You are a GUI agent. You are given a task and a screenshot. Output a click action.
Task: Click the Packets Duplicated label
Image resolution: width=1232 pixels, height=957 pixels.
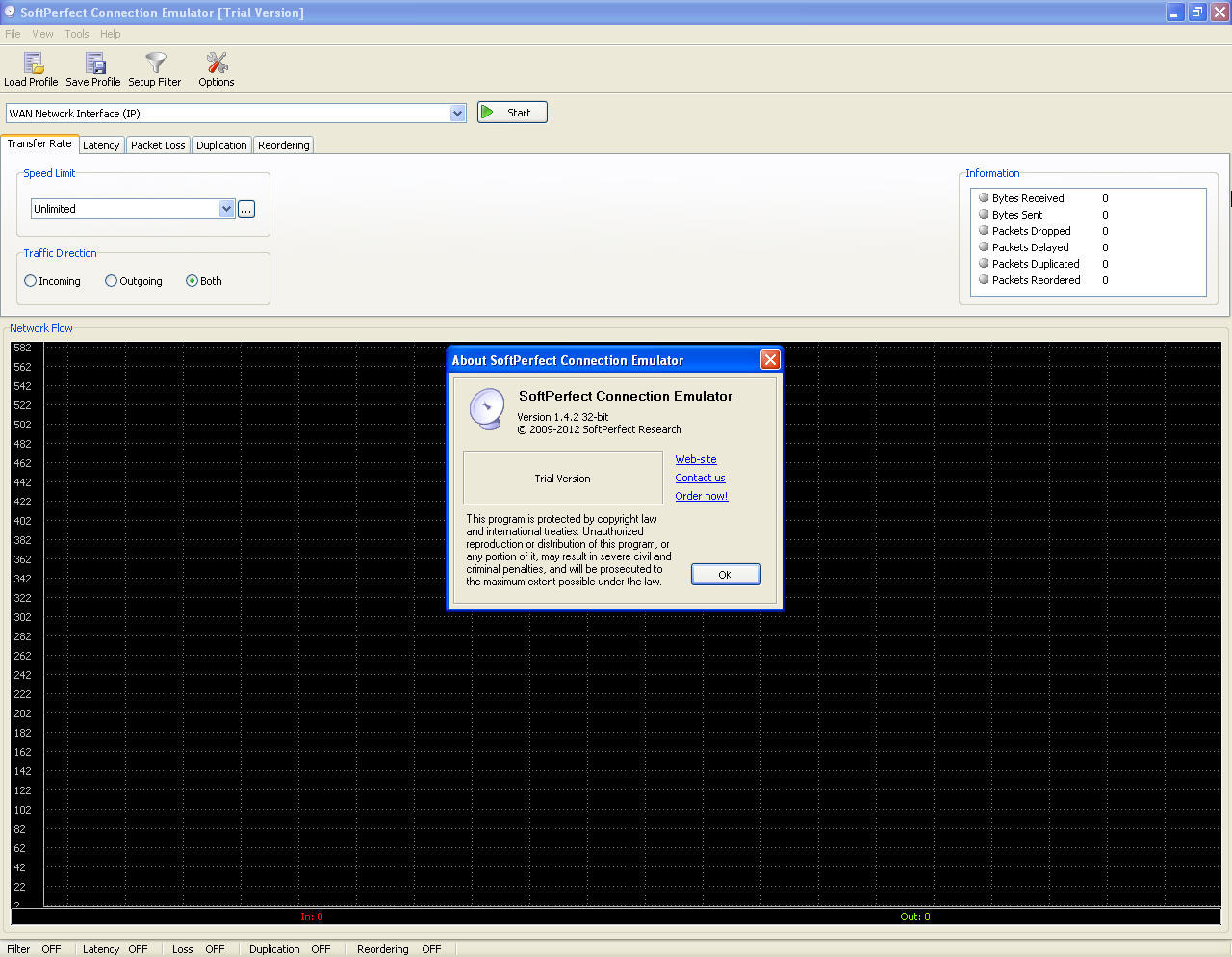point(1036,264)
